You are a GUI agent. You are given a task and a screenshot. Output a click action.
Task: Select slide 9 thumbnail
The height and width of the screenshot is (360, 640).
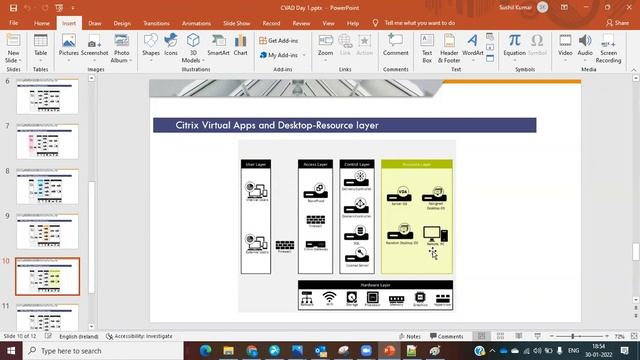pos(47,231)
